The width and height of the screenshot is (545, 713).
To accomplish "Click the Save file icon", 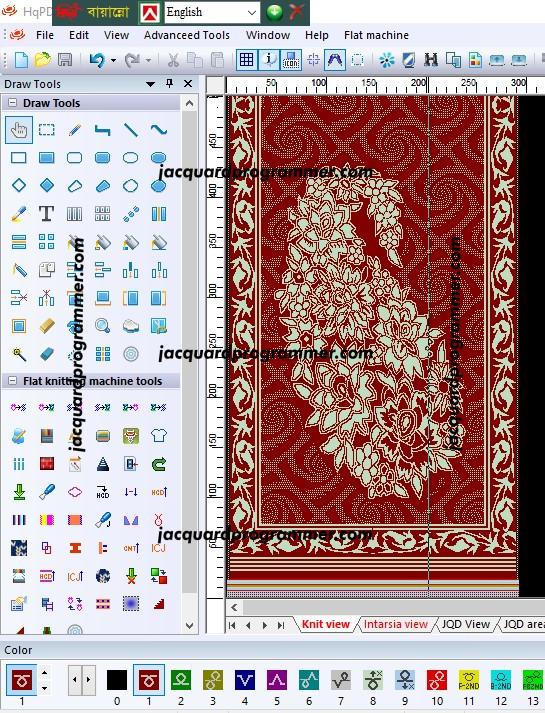I will [65, 60].
